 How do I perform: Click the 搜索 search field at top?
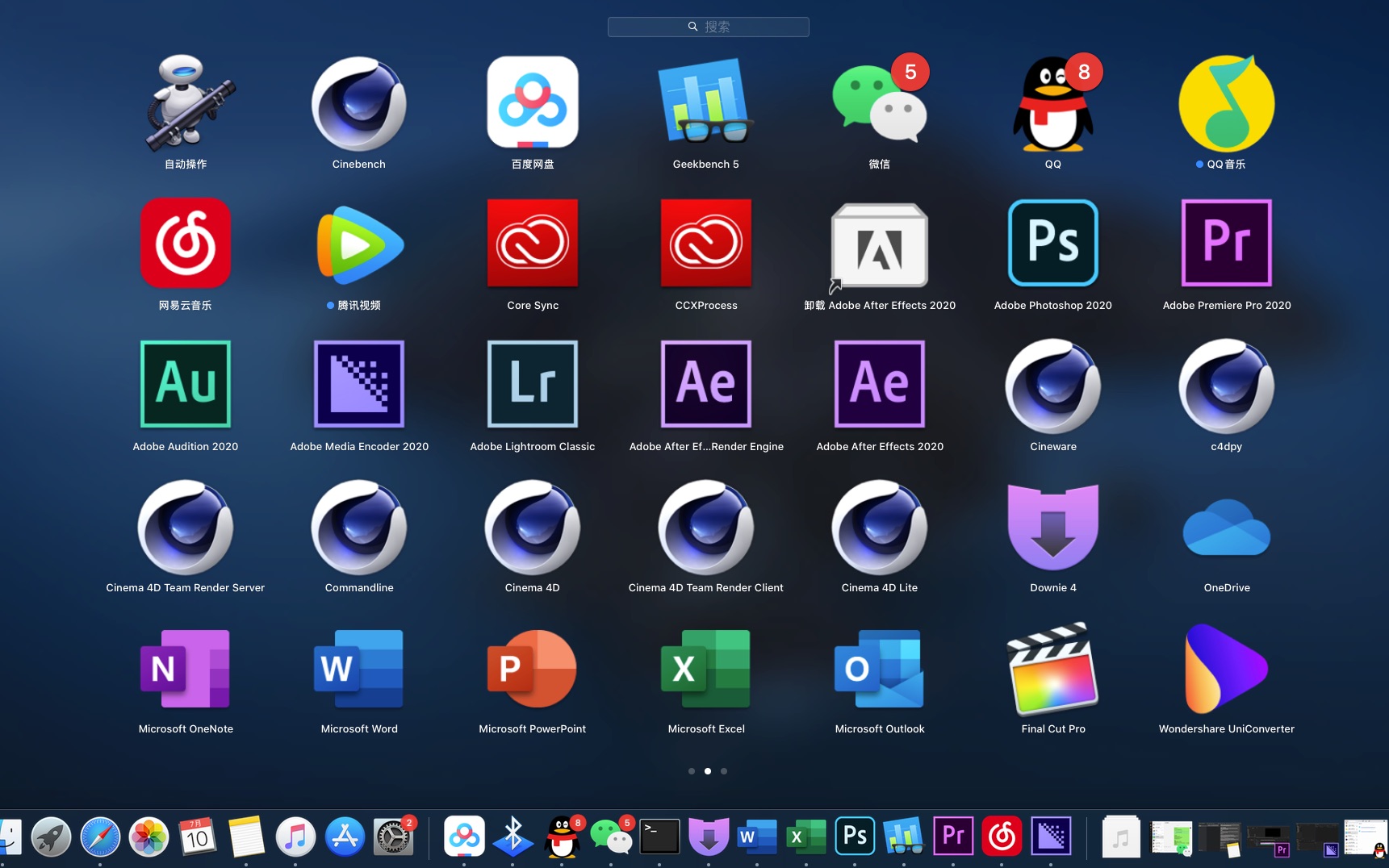point(709,27)
